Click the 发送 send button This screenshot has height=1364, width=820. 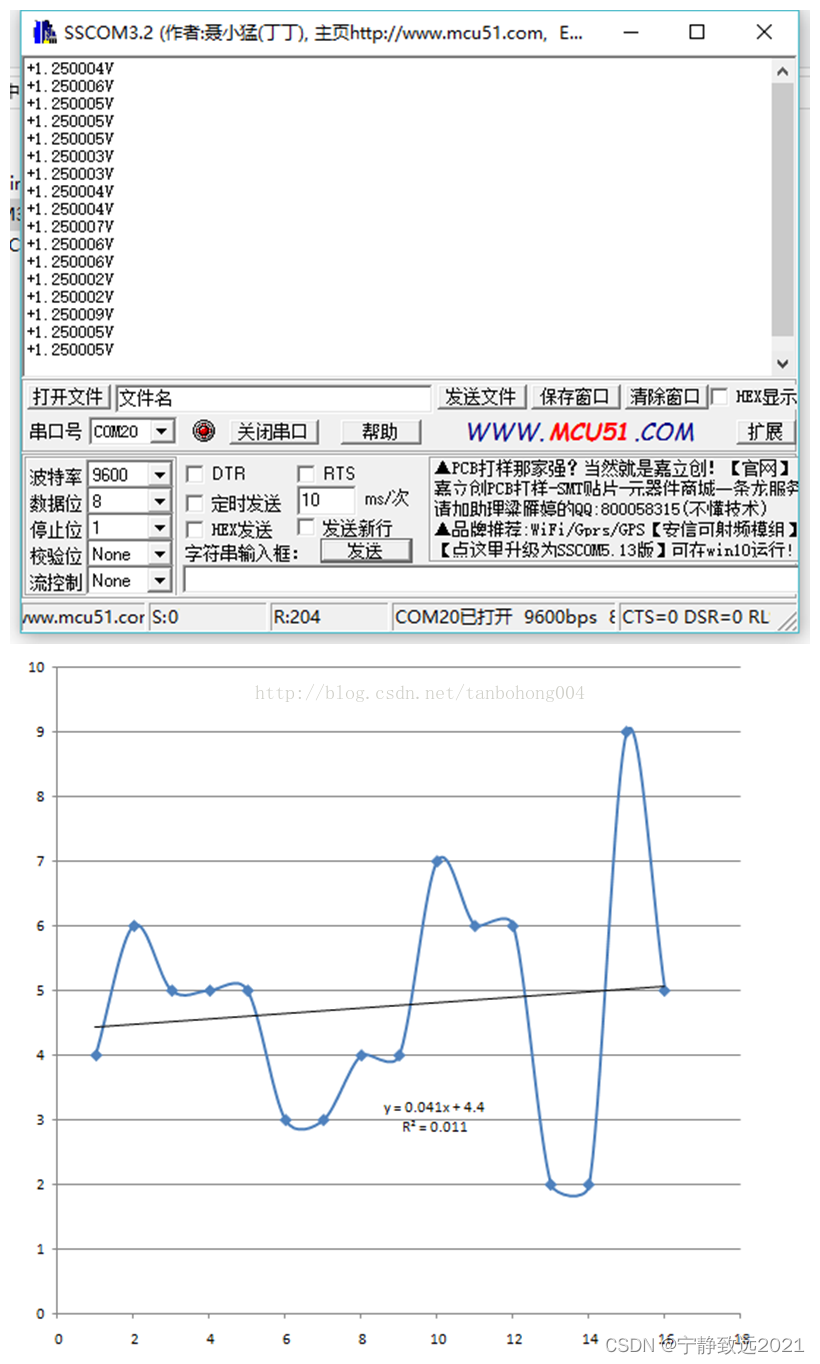click(366, 550)
